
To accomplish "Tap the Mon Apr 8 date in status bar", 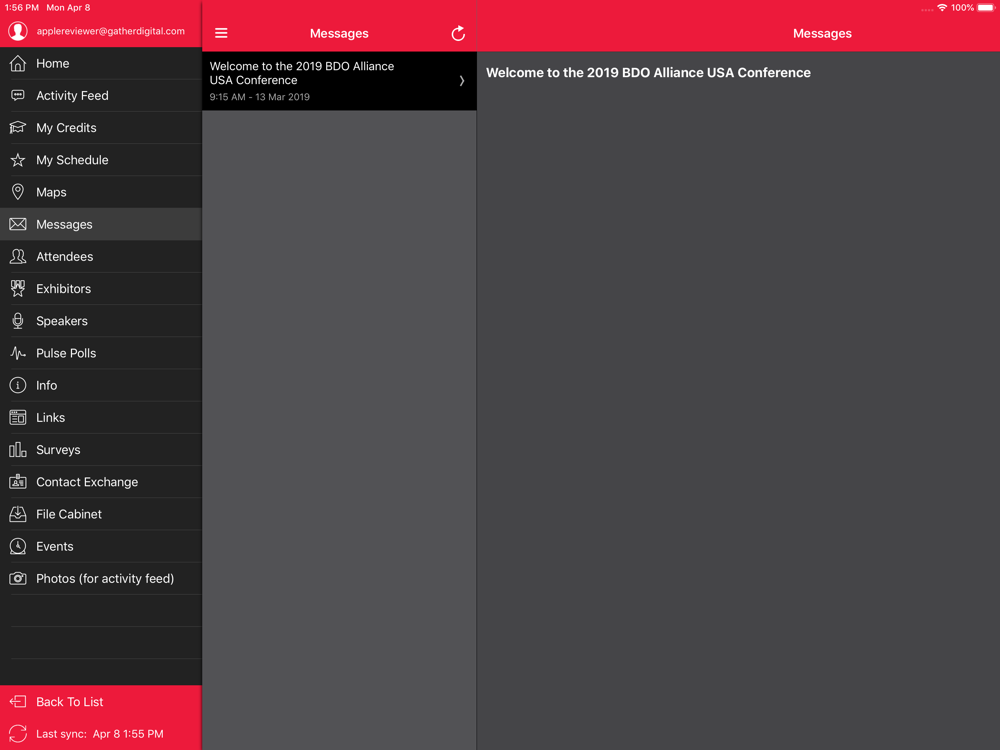I will click(68, 8).
